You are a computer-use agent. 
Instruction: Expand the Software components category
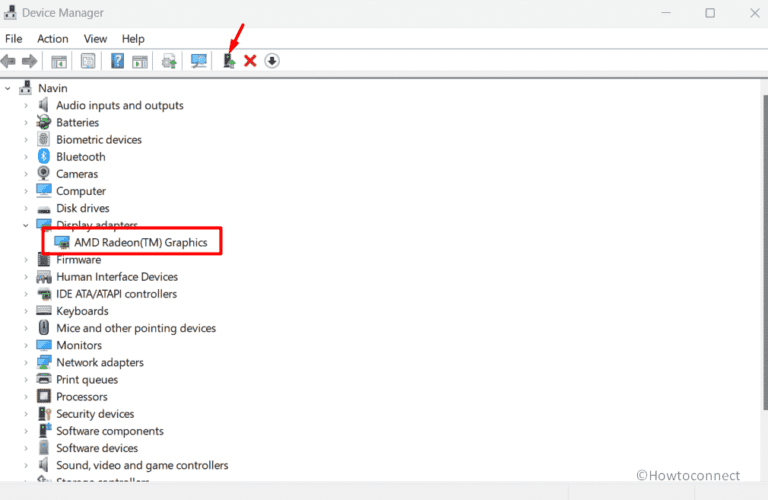point(26,431)
